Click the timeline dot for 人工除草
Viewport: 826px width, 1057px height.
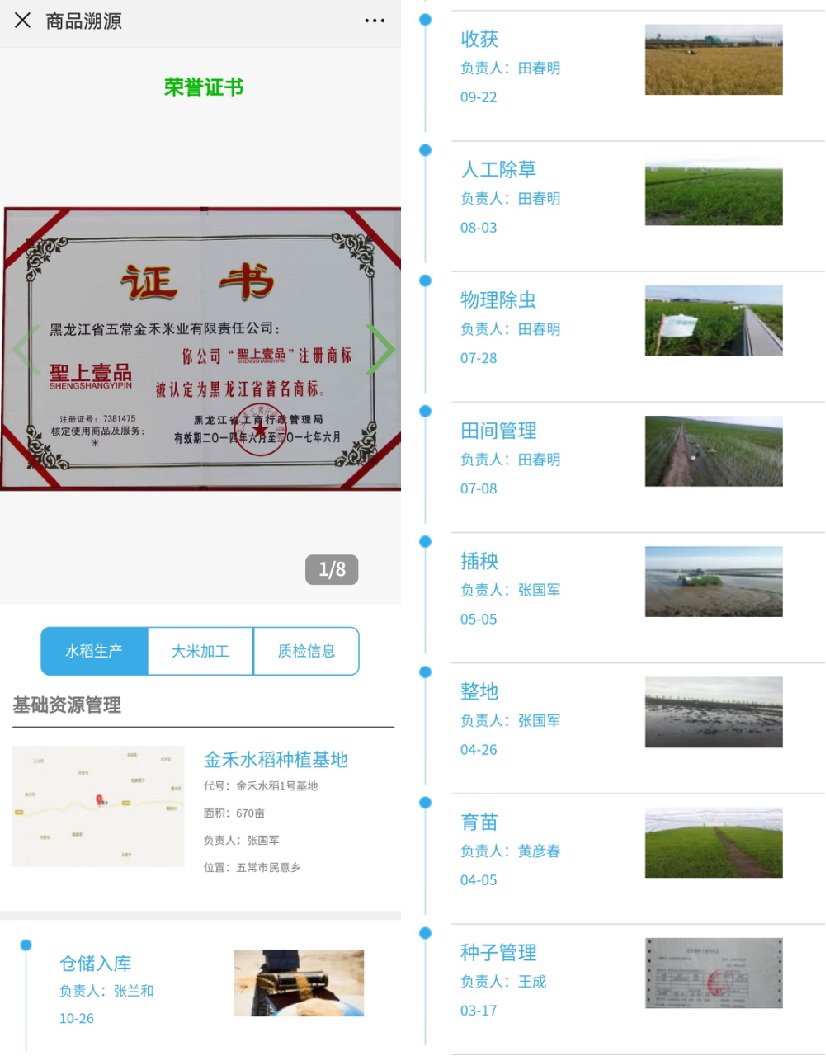click(425, 150)
